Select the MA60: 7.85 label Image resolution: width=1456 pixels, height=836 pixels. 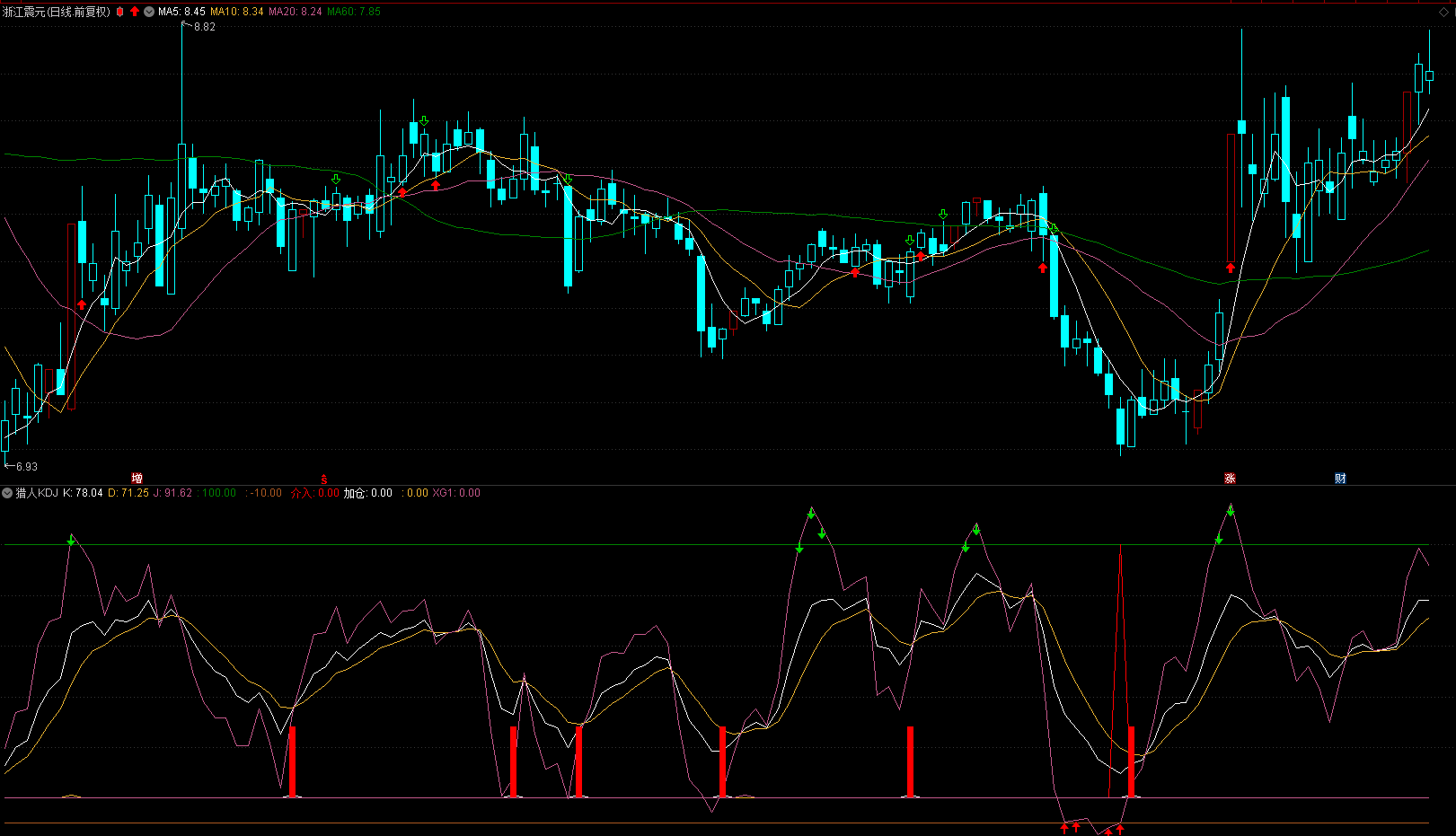tap(354, 12)
